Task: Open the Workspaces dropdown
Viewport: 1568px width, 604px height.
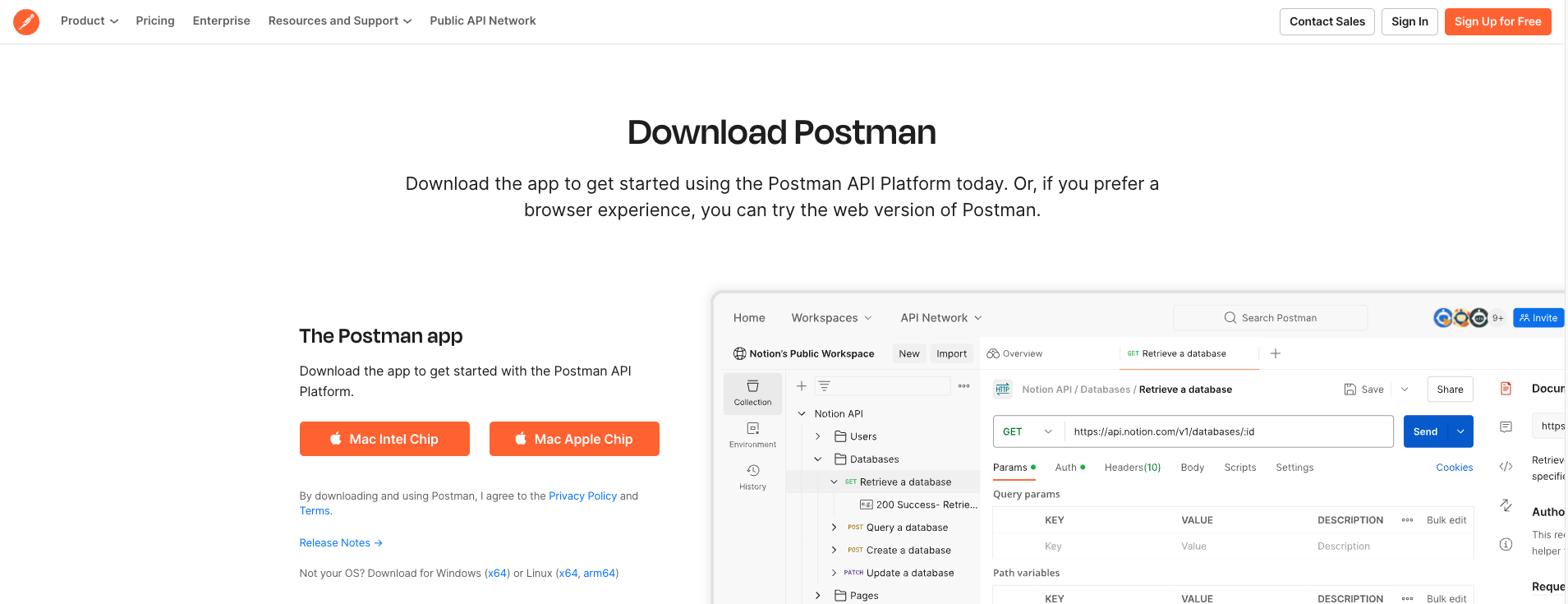Action: (x=831, y=318)
